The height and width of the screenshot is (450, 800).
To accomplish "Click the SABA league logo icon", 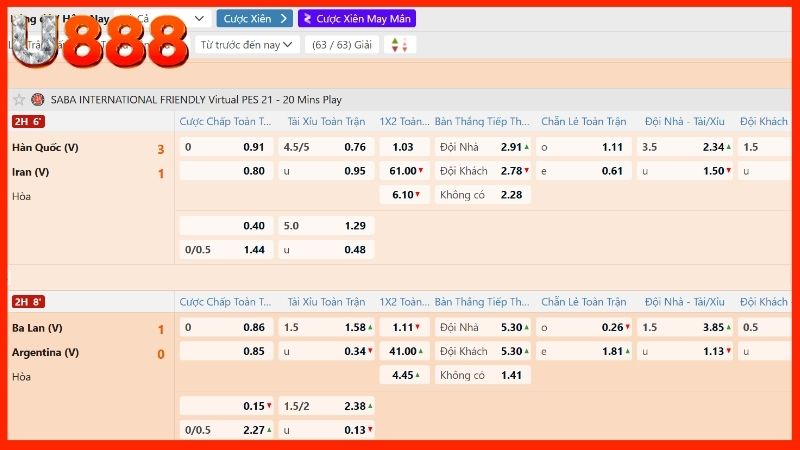I will coord(38,99).
